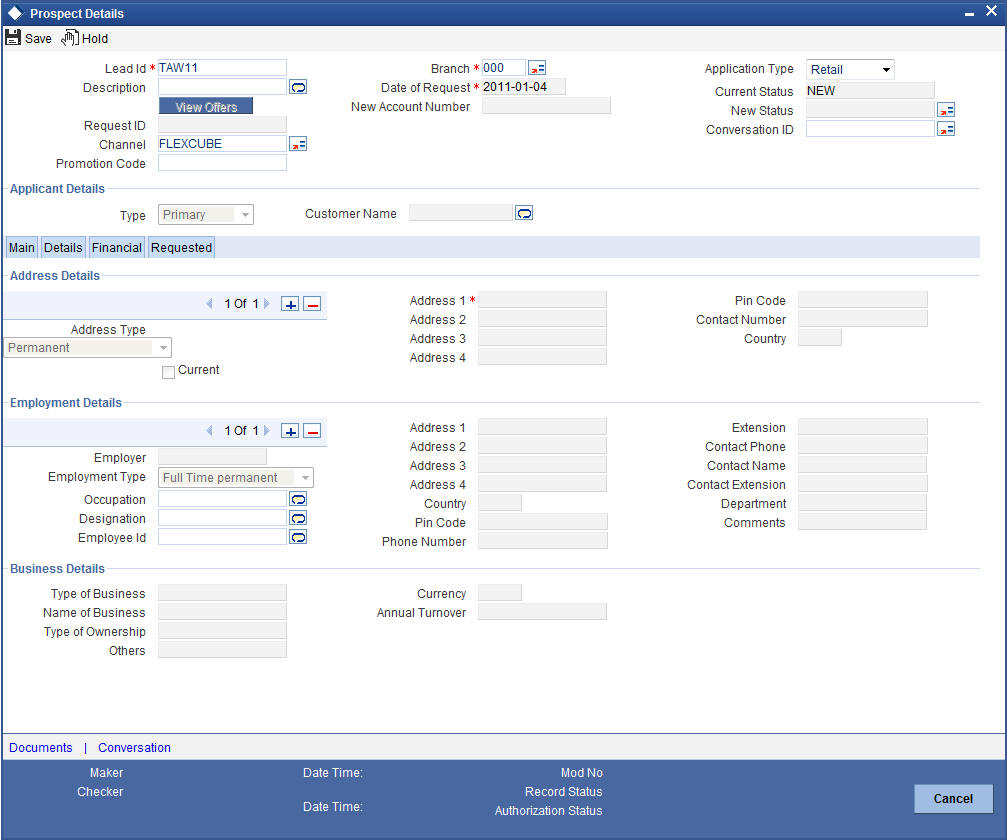Click the Save floppy disk icon
Viewport: 1007px width, 840px height.
(13, 37)
